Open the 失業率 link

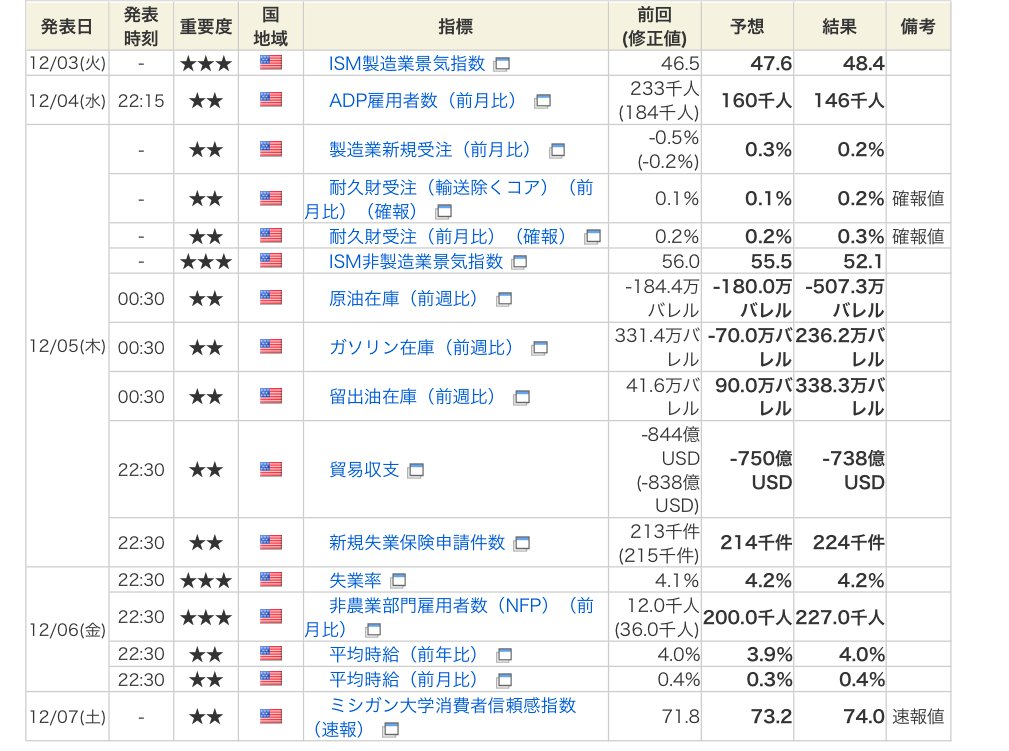(x=355, y=580)
